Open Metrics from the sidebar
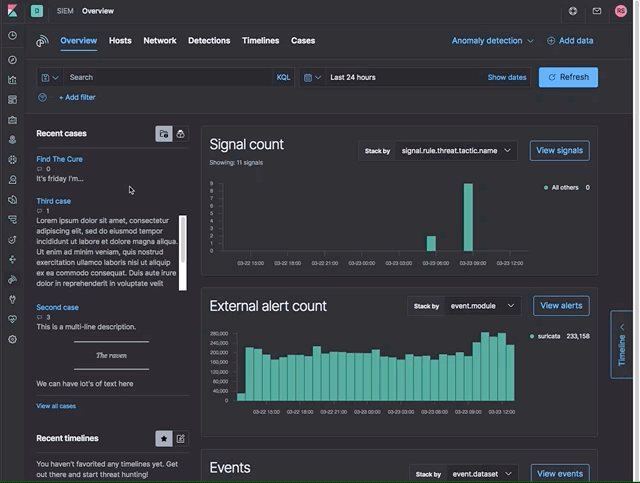640x483 pixels. click(12, 180)
